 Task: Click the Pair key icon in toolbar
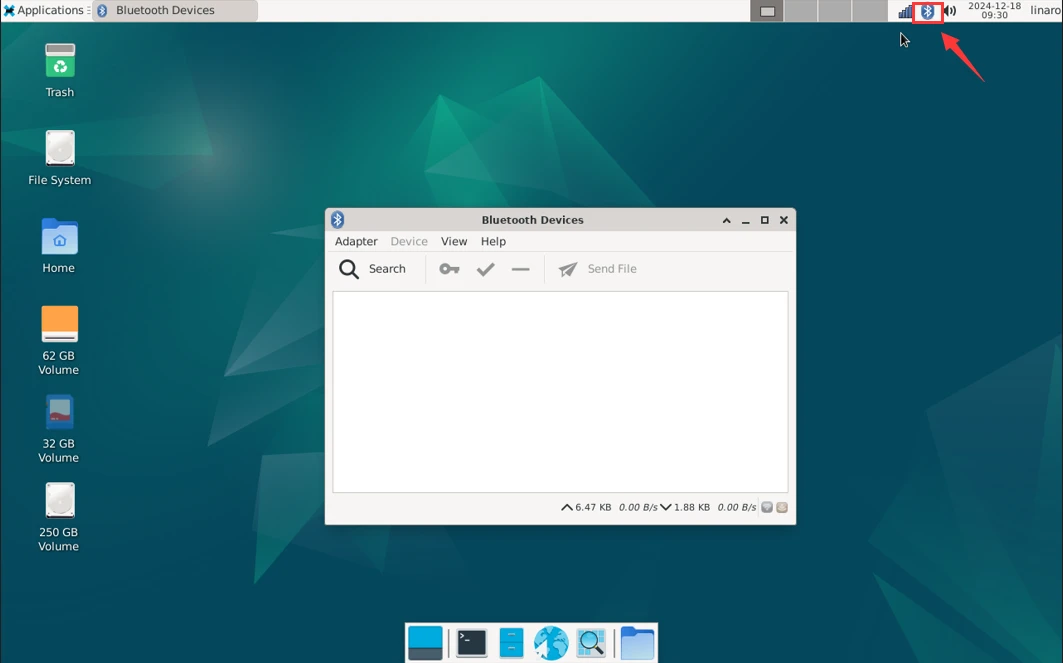[x=449, y=269]
